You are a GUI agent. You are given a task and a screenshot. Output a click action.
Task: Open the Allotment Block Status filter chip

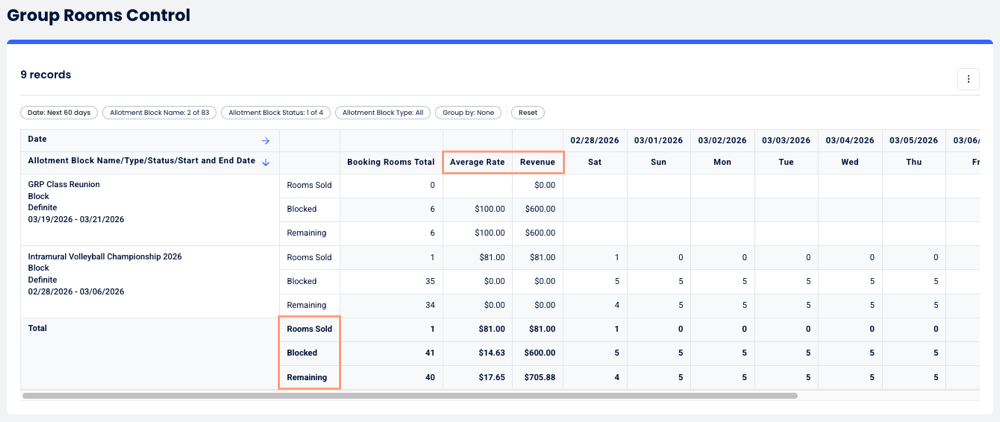click(x=275, y=113)
